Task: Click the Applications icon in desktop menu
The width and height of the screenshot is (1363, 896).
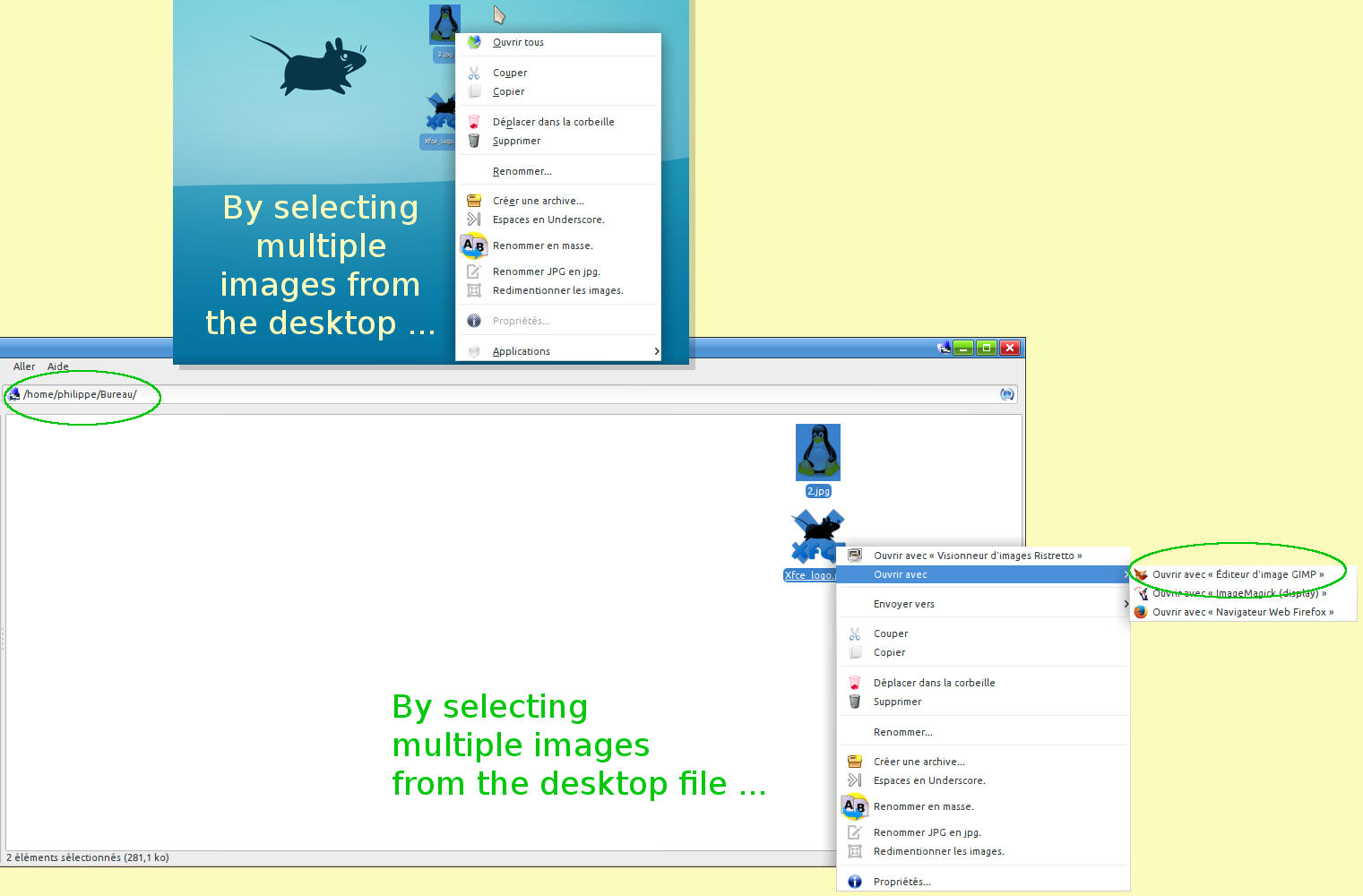Action: click(474, 351)
